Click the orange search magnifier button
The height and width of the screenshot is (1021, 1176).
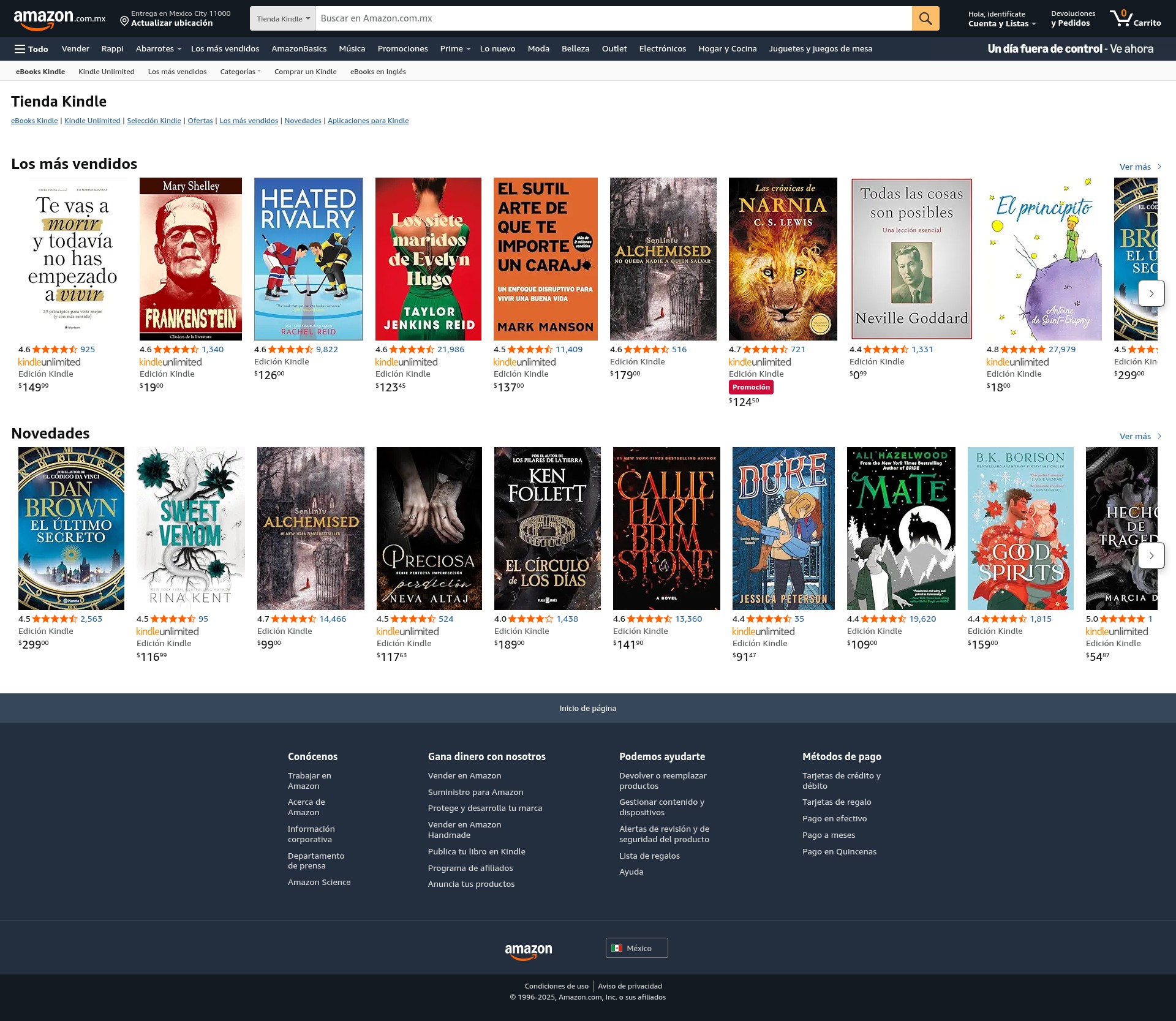point(925,18)
